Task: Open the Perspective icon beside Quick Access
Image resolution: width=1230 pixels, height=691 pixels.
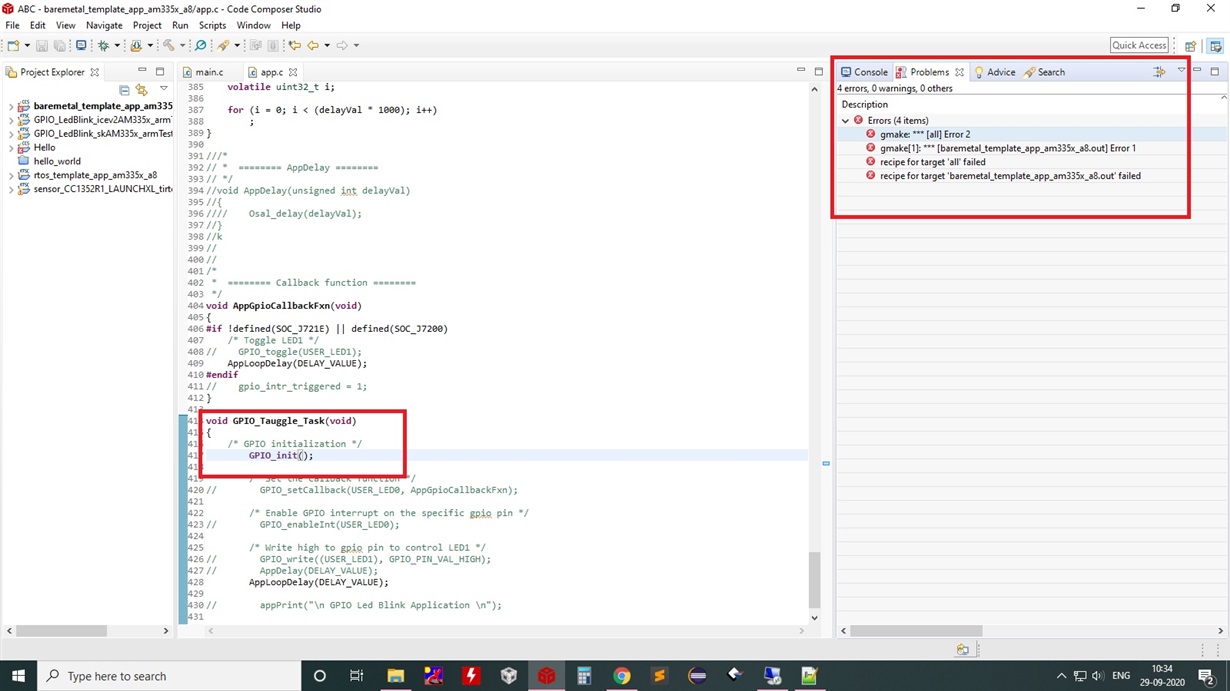Action: pyautogui.click(x=1190, y=45)
